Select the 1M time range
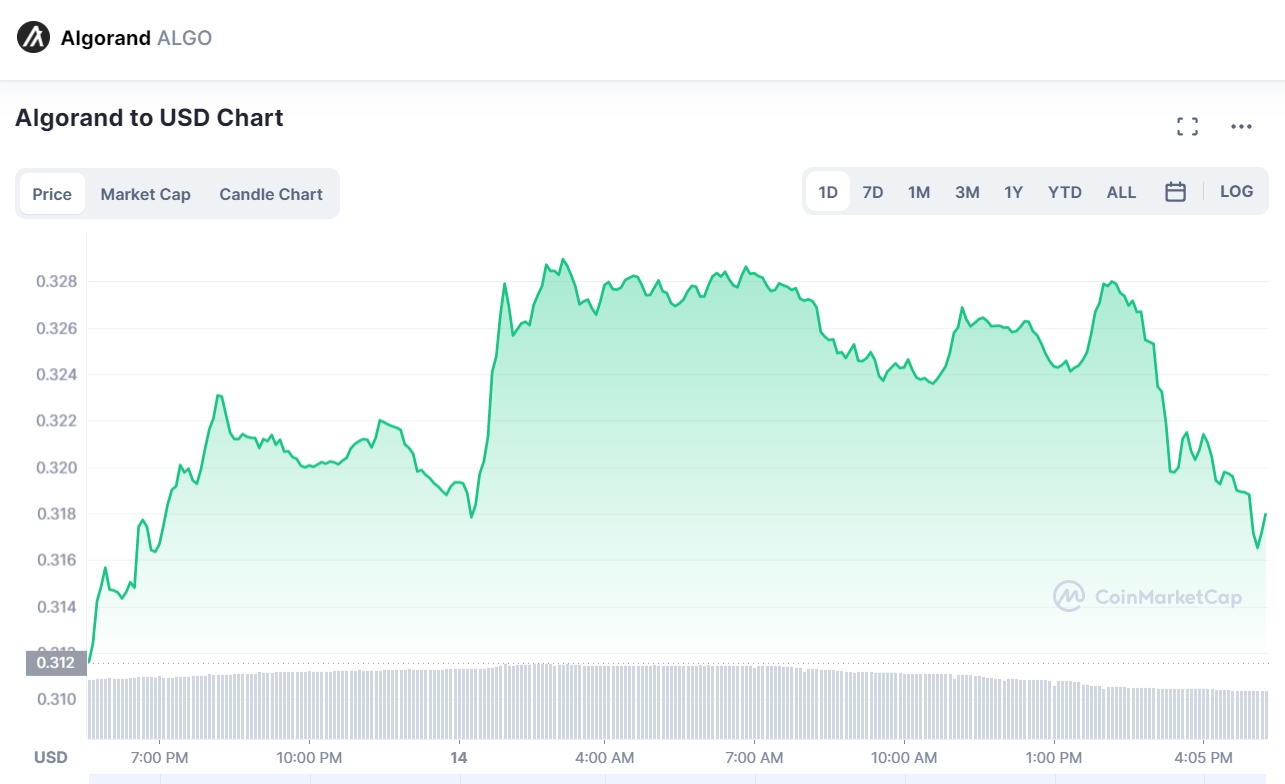 point(919,192)
